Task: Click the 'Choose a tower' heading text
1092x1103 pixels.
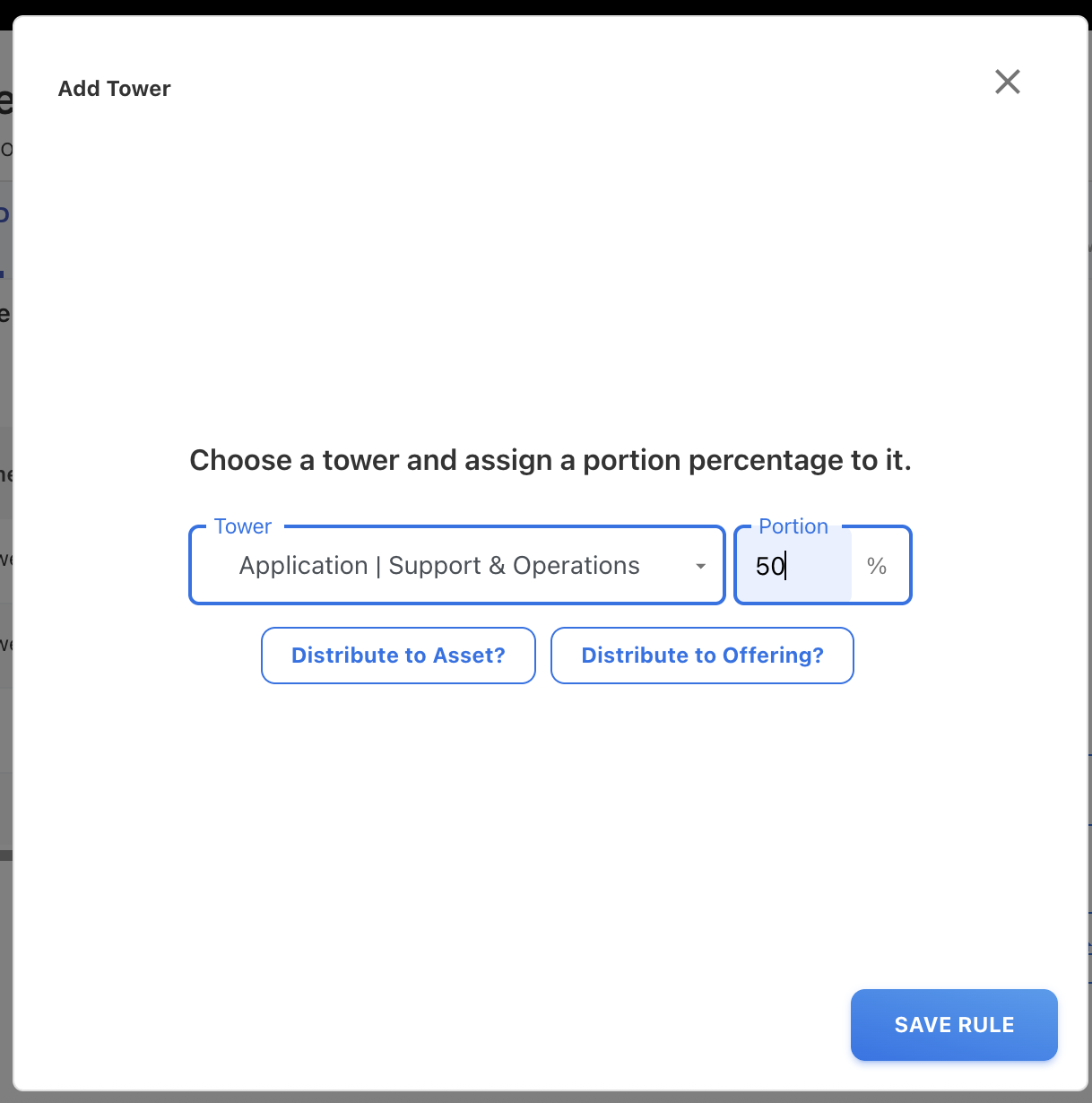Action: click(x=550, y=460)
